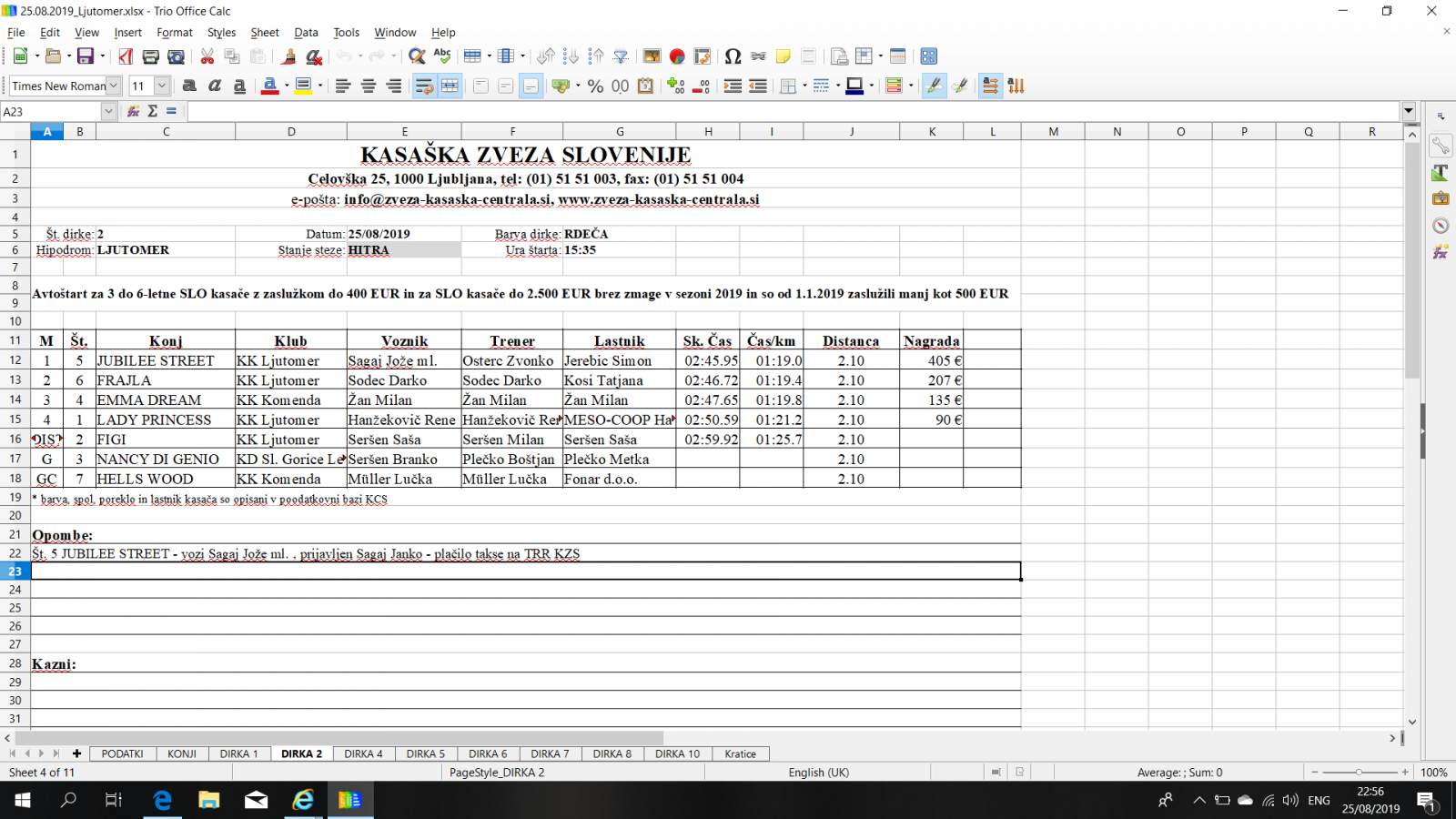Toggle Merge and Center Cells
The image size is (1456, 819).
coord(450,86)
